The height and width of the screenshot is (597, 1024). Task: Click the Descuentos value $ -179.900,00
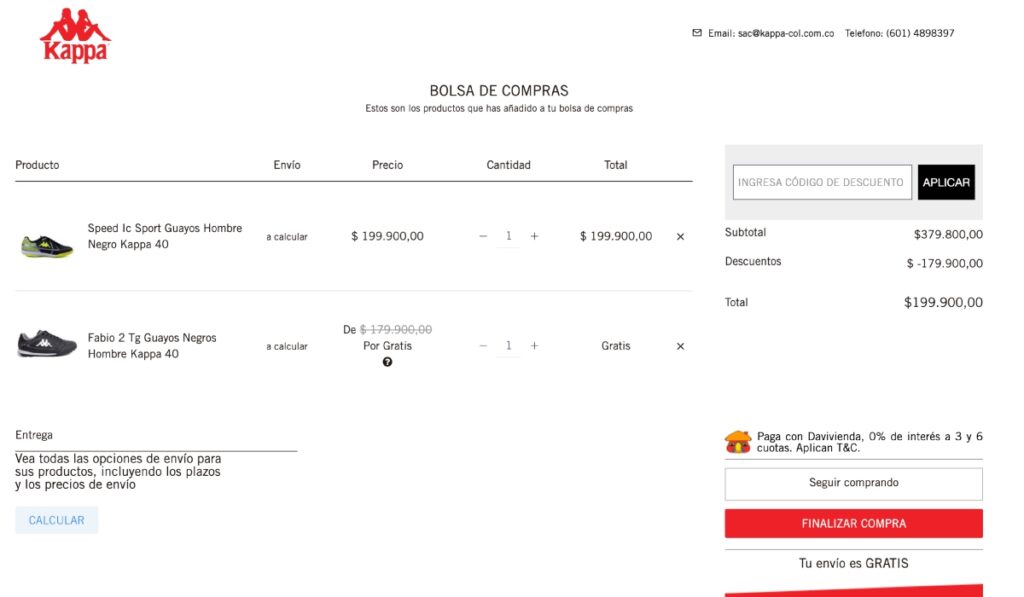click(944, 263)
